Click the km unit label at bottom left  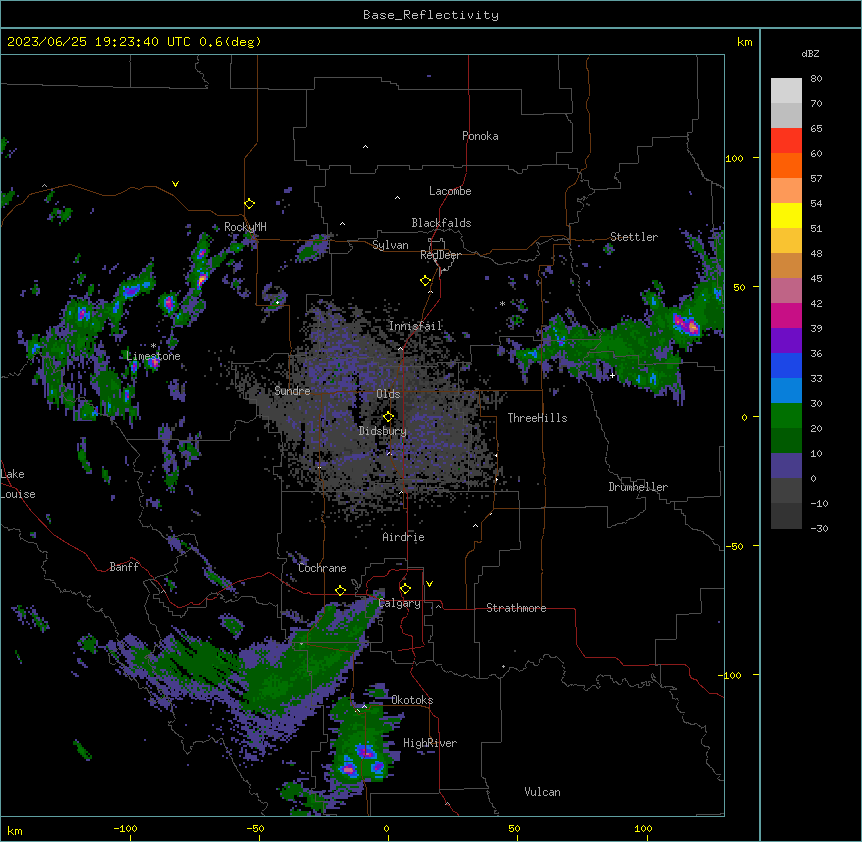click(15, 831)
